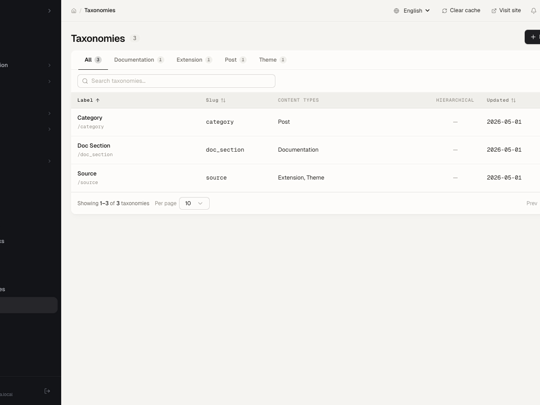Screen dimensions: 540x405
Task: Click the logout icon in sidebar
Action: 47,391
